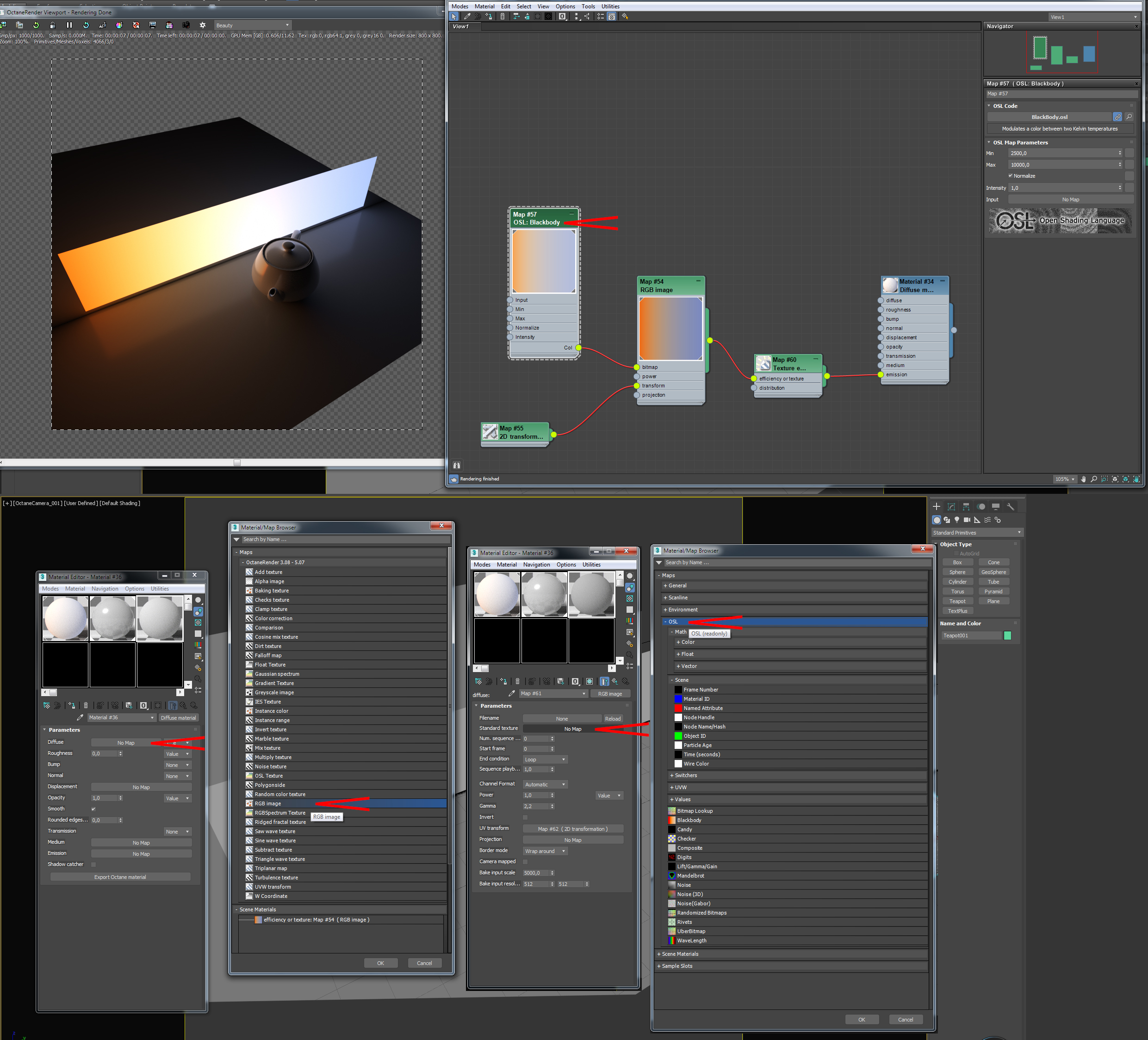Select Blackbody in the OSL map list
Viewport: 1148px width, 1040px height.
pyautogui.click(x=689, y=820)
